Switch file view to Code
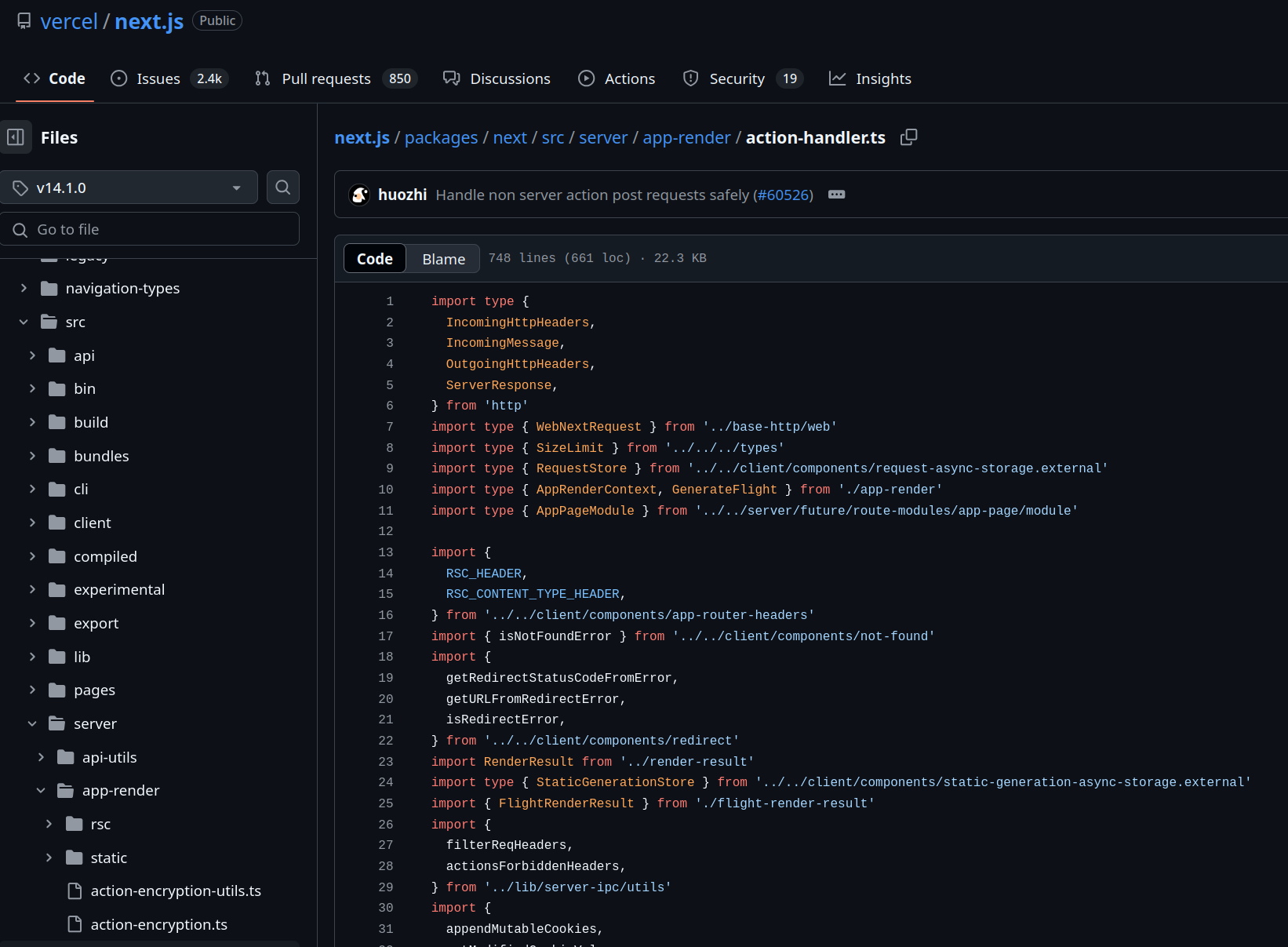Image resolution: width=1288 pixels, height=947 pixels. pos(375,259)
